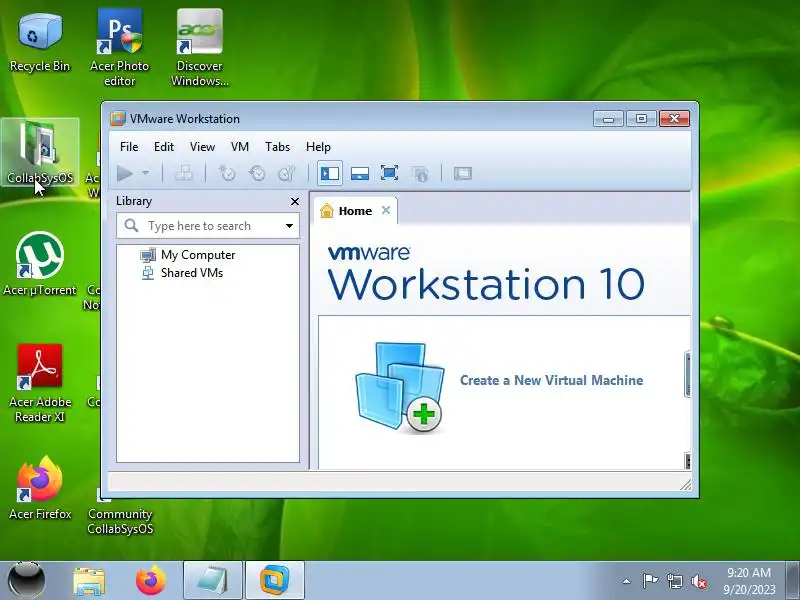Open the Help menu

(318, 147)
